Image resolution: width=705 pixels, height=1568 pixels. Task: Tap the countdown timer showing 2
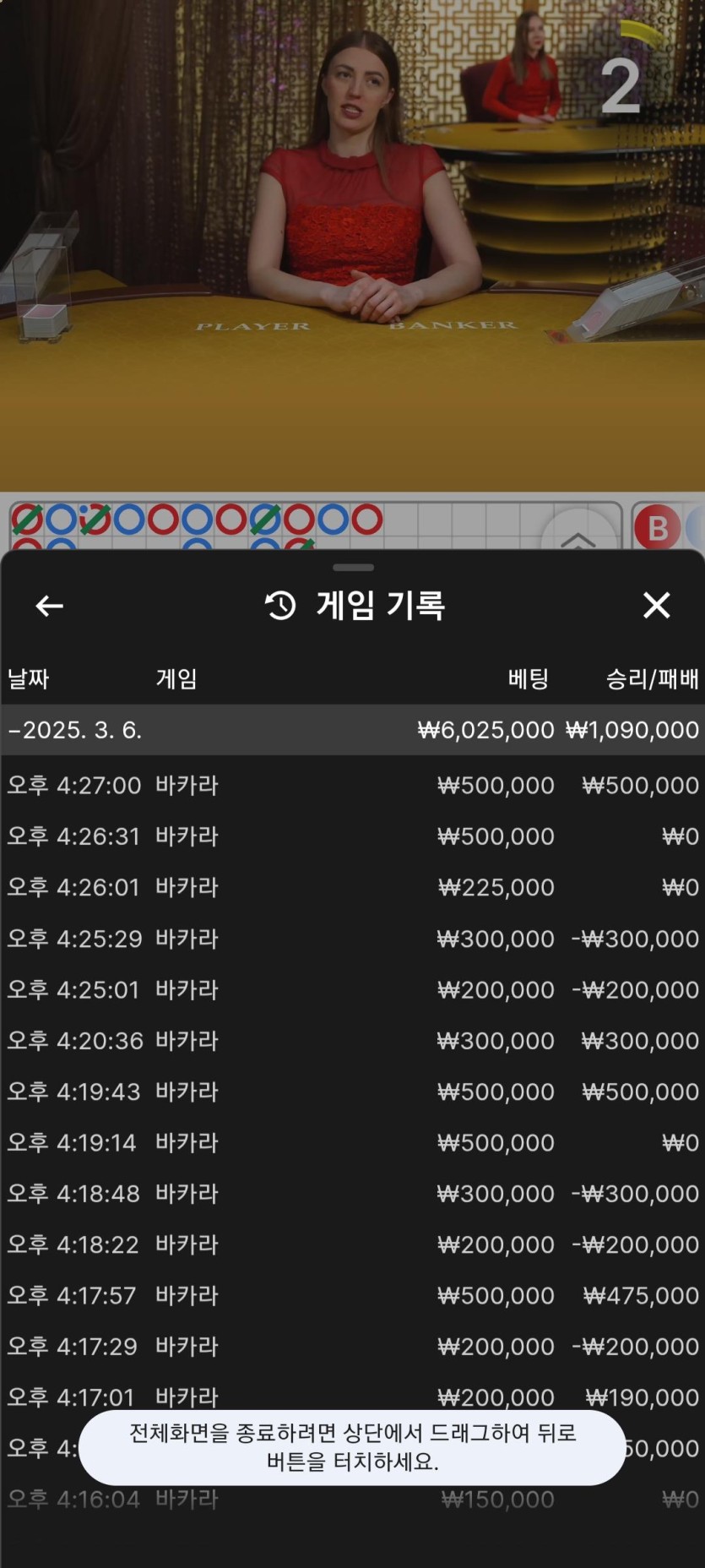point(621,84)
